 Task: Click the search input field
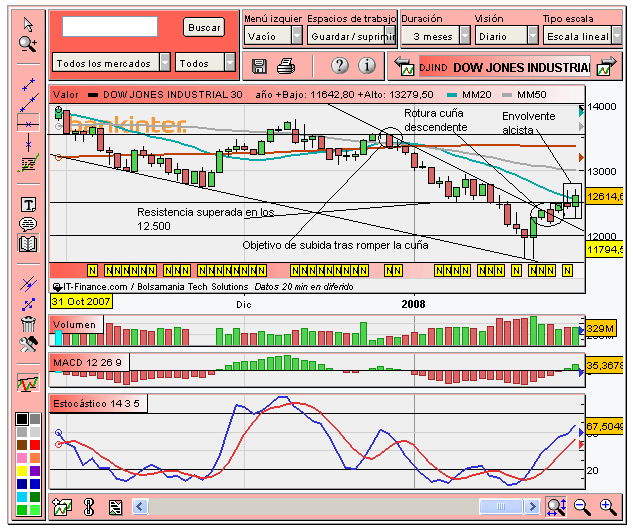coord(110,27)
